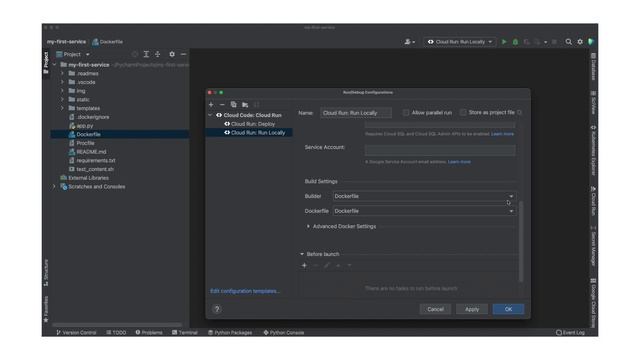The height and width of the screenshot is (360, 640).
Task: Select README.md in the Project tree
Action: point(91,152)
